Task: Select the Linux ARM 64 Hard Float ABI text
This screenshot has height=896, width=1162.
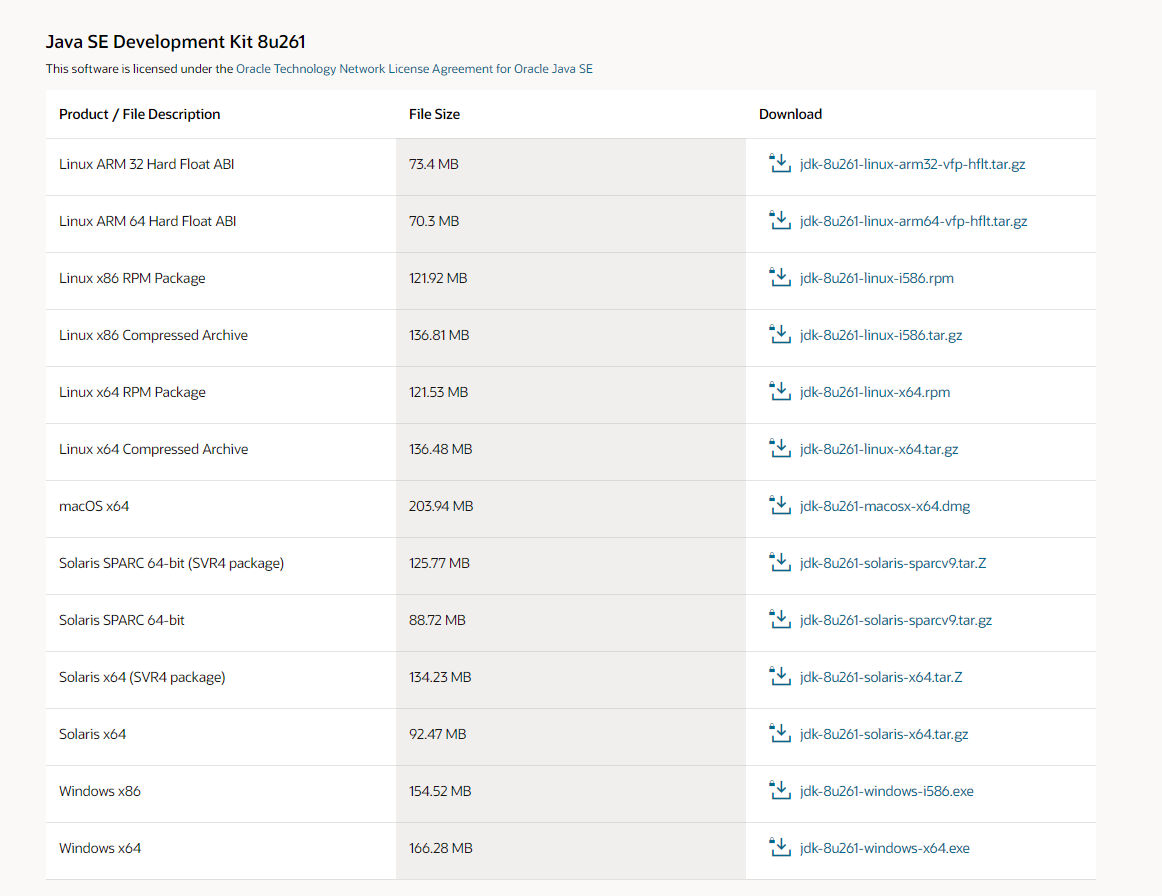Action: pos(147,222)
